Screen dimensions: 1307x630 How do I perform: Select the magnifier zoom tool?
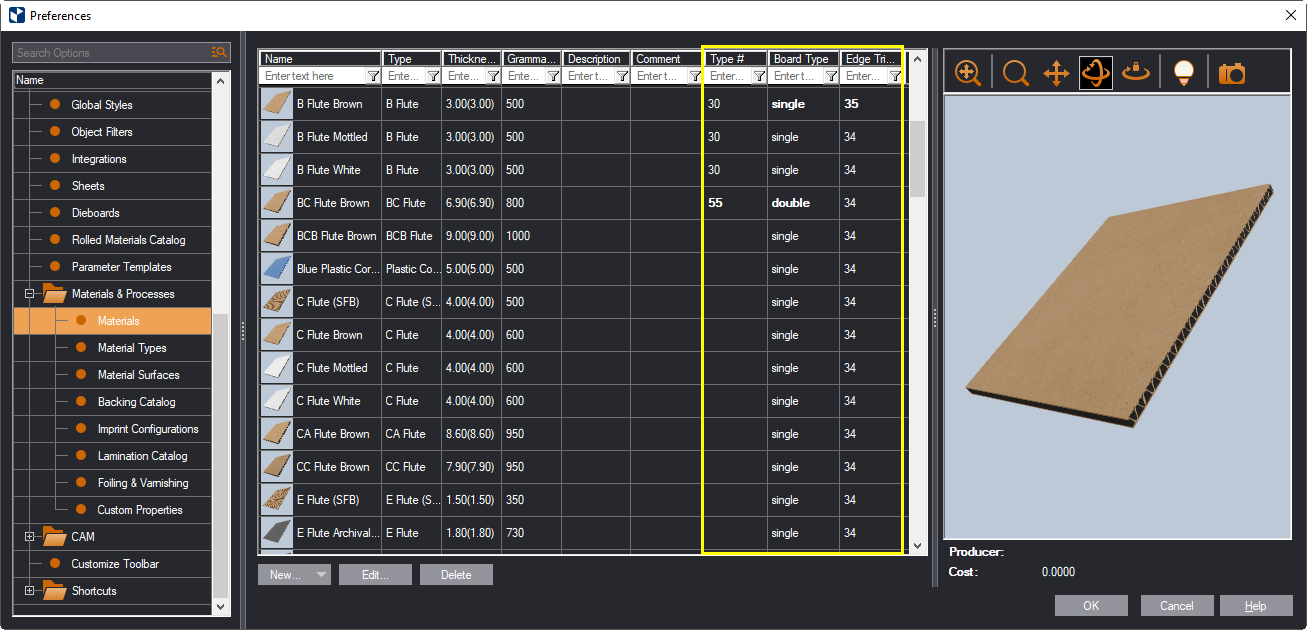pos(1015,73)
